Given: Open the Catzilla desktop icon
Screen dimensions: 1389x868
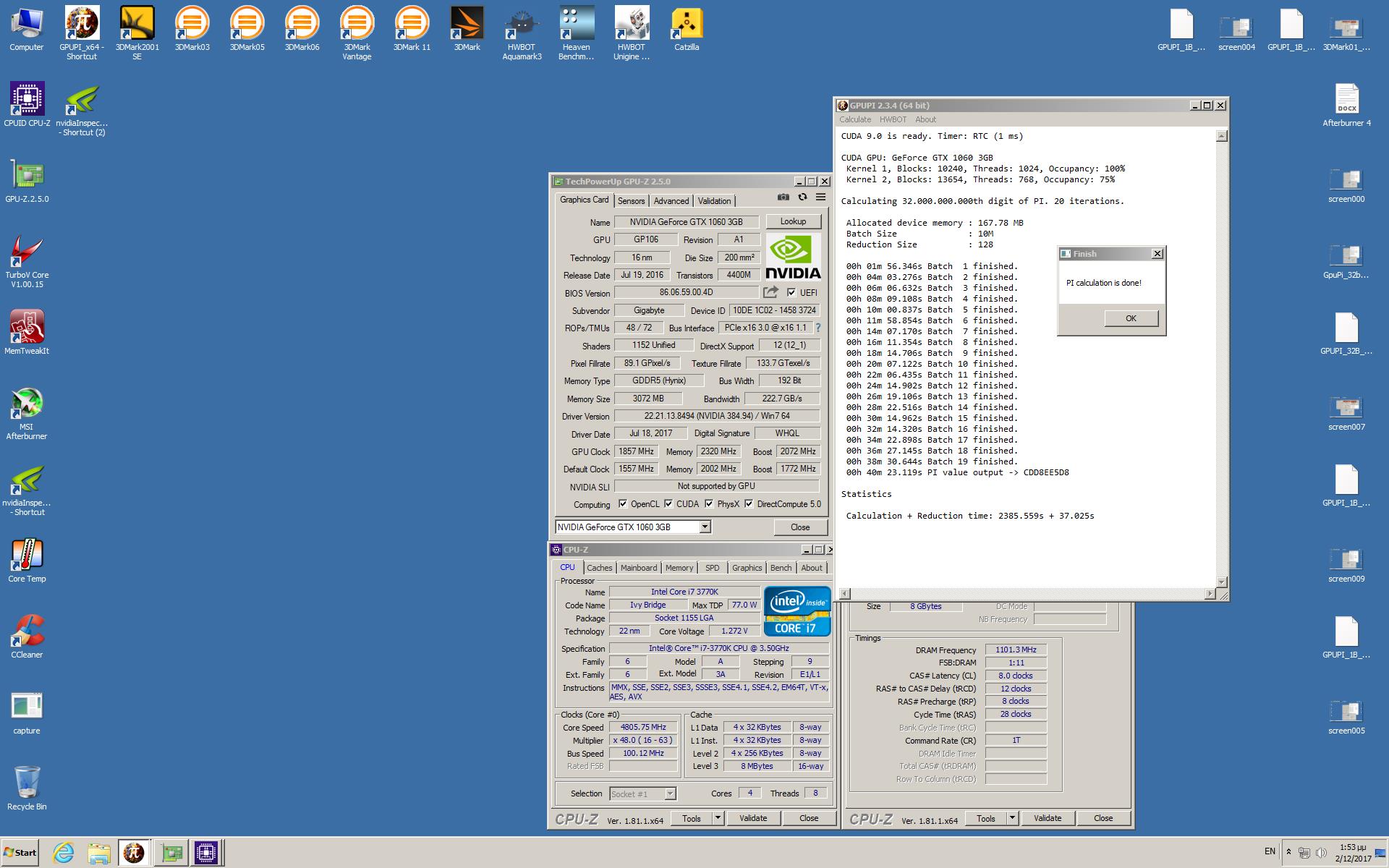Looking at the screenshot, I should (687, 29).
